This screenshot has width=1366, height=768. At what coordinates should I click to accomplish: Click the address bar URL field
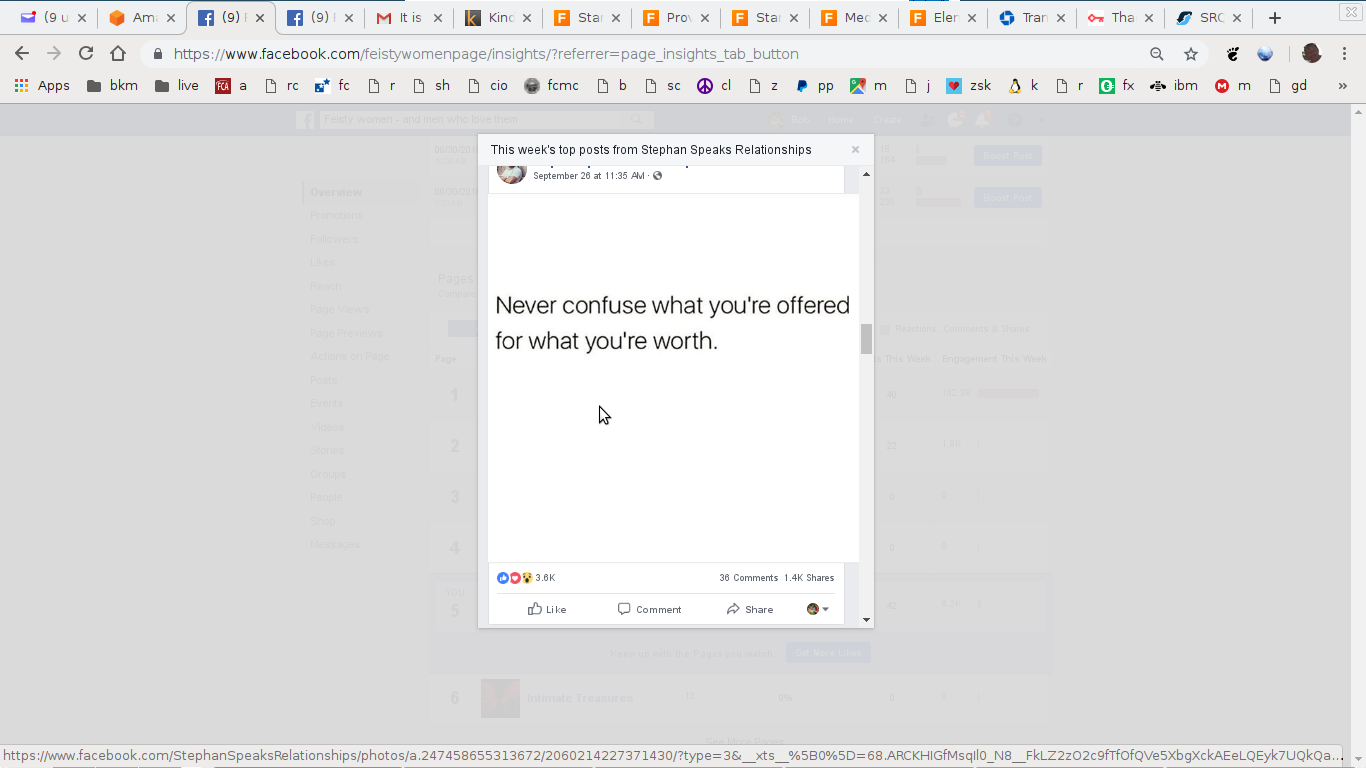650,54
